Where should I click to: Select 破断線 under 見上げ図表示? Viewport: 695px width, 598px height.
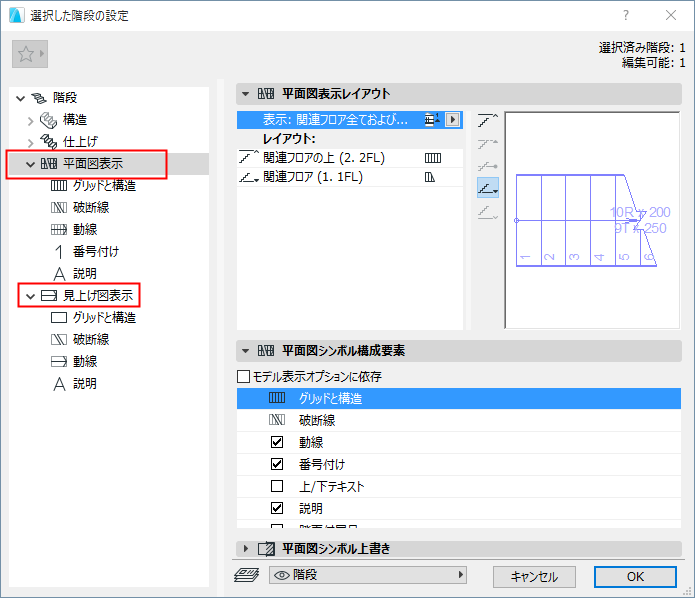point(91,339)
